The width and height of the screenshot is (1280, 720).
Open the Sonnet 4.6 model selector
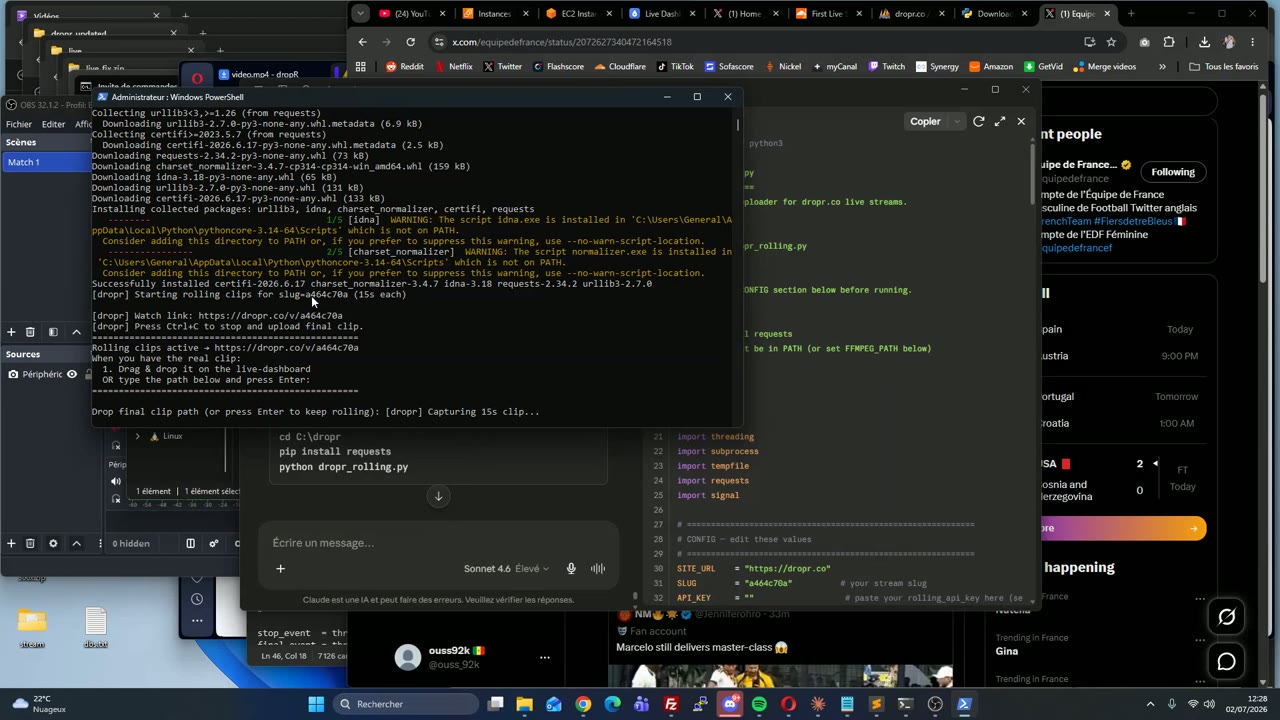pos(506,569)
